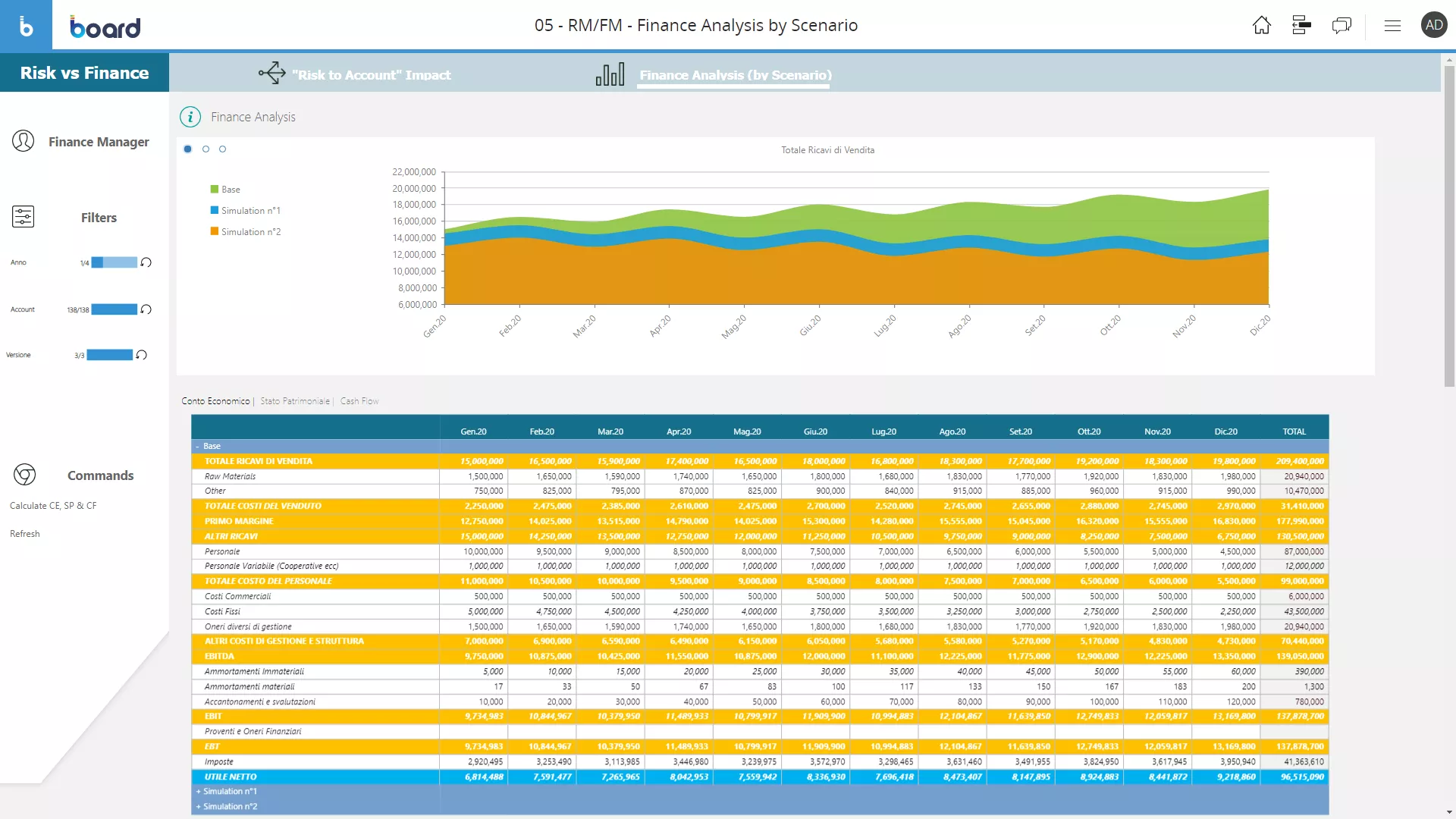This screenshot has width=1456, height=819.
Task: Open the AD user avatar
Action: (x=1433, y=25)
